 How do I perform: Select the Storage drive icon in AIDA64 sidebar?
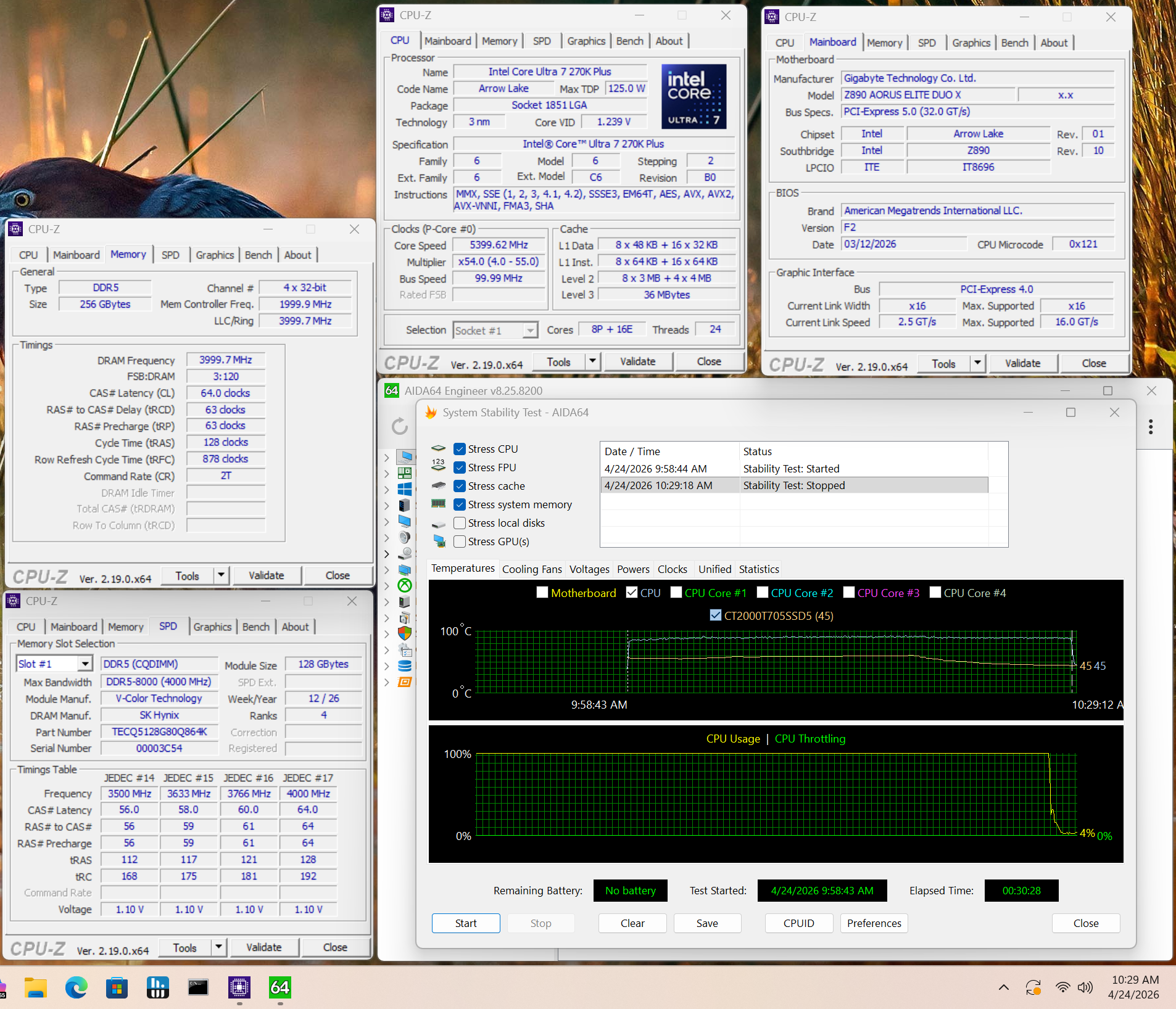405,553
